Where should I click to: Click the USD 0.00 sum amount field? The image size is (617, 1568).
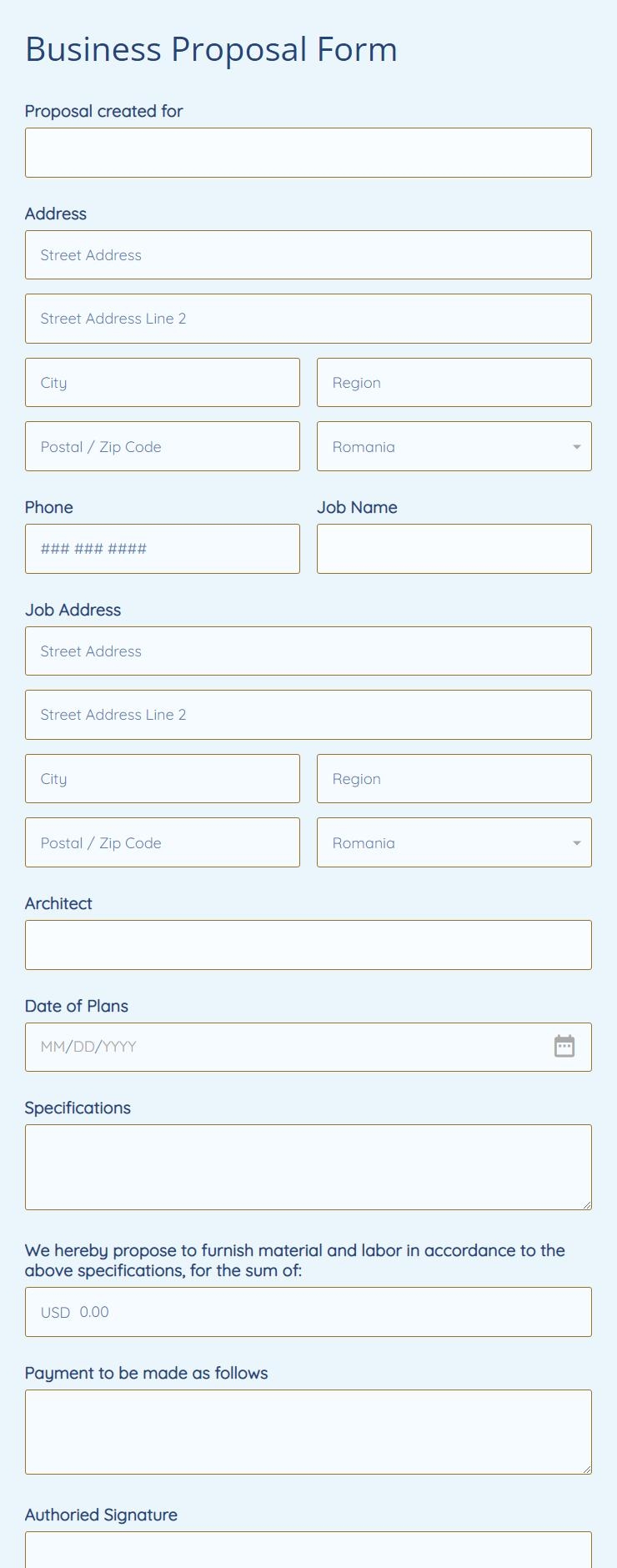click(308, 1311)
